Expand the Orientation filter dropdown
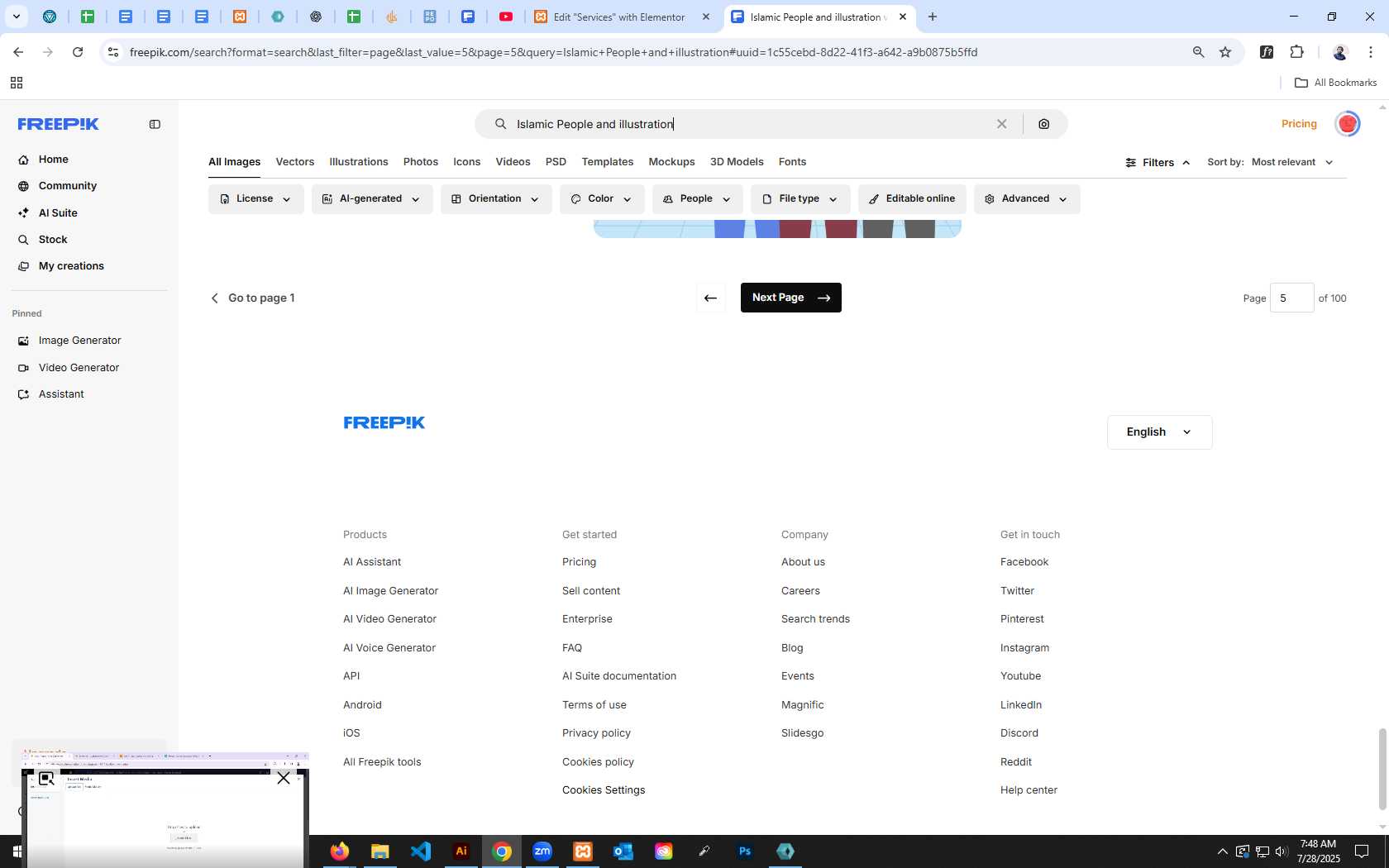Image resolution: width=1389 pixels, height=868 pixels. [x=496, y=199]
